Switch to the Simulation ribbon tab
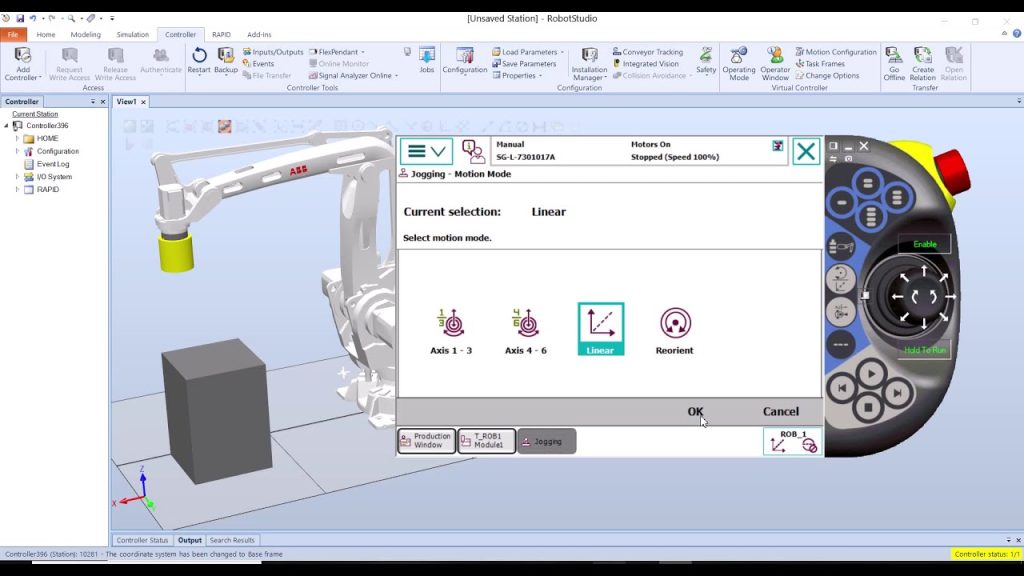Screen dimensions: 1024x576 tap(133, 35)
